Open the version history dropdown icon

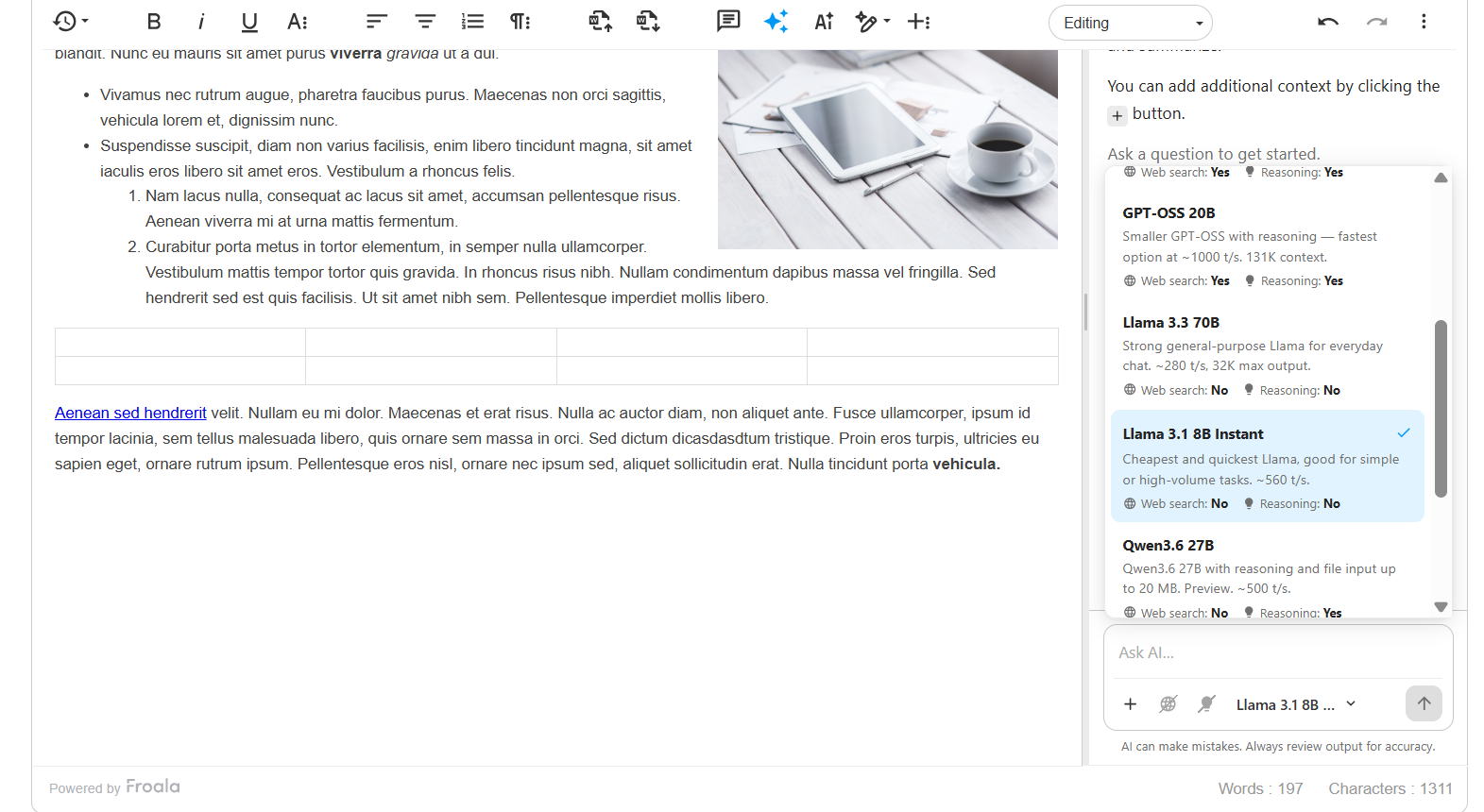click(x=71, y=22)
